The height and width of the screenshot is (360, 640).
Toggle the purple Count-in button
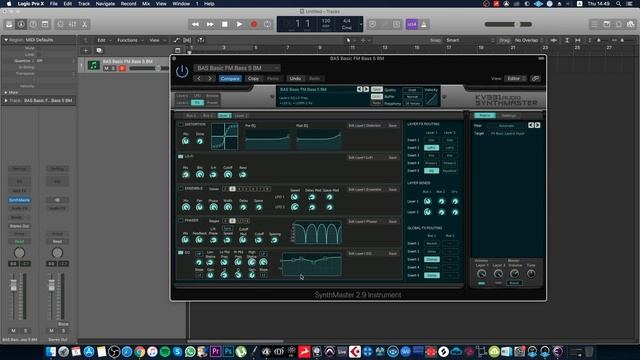pos(411,24)
